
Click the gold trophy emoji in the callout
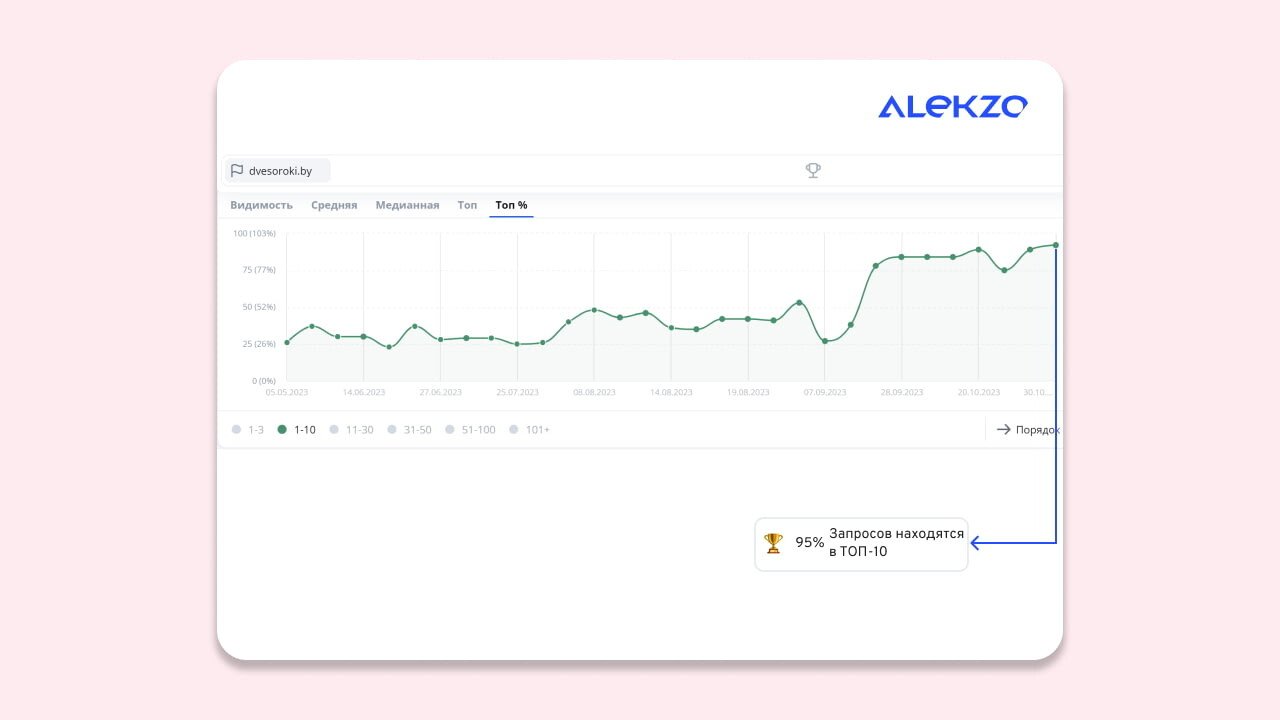[773, 543]
